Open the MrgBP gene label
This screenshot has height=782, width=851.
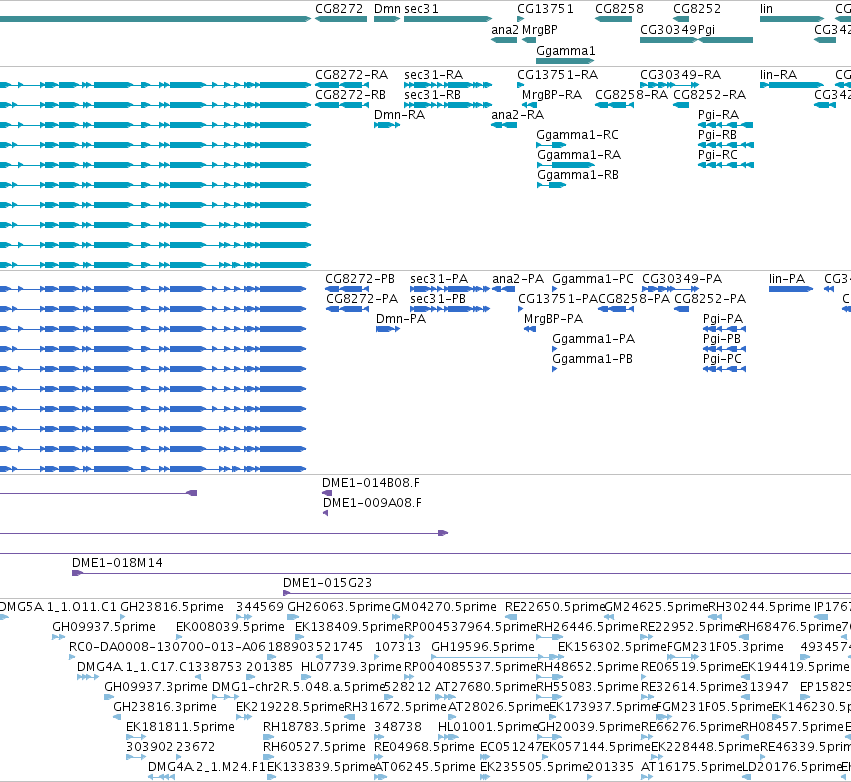click(x=539, y=30)
